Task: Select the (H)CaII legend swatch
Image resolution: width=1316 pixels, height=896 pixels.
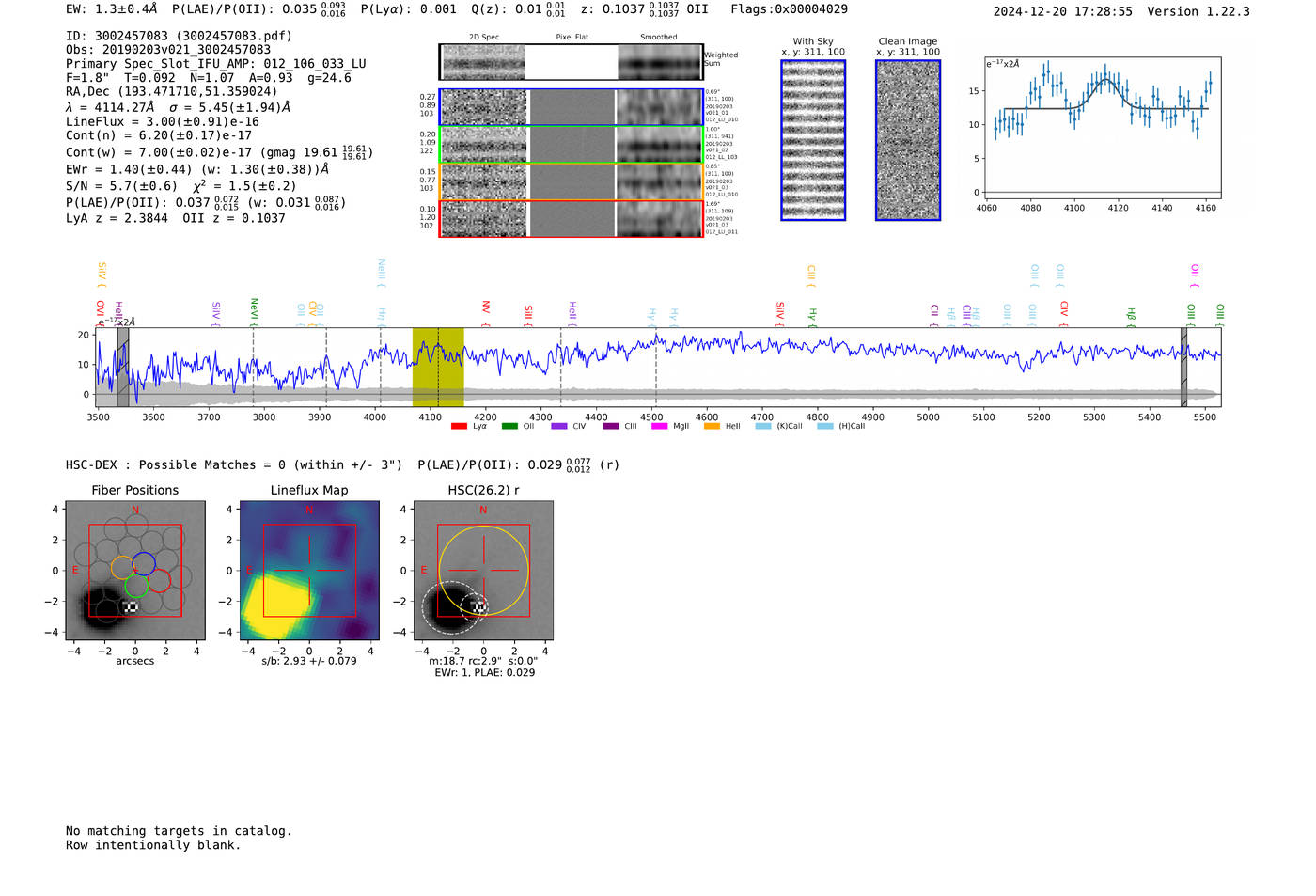Action: point(825,427)
